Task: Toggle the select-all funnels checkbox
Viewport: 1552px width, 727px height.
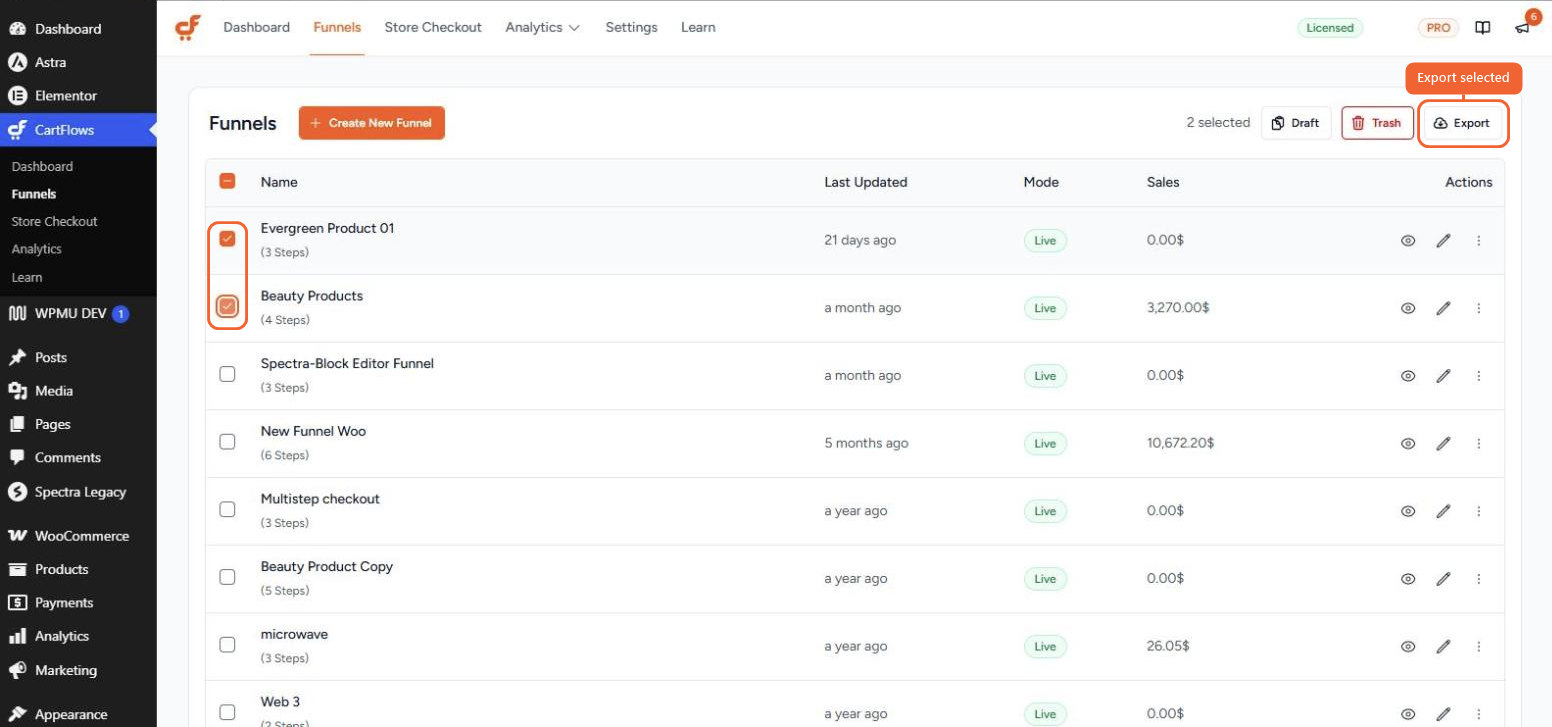Action: click(x=227, y=181)
